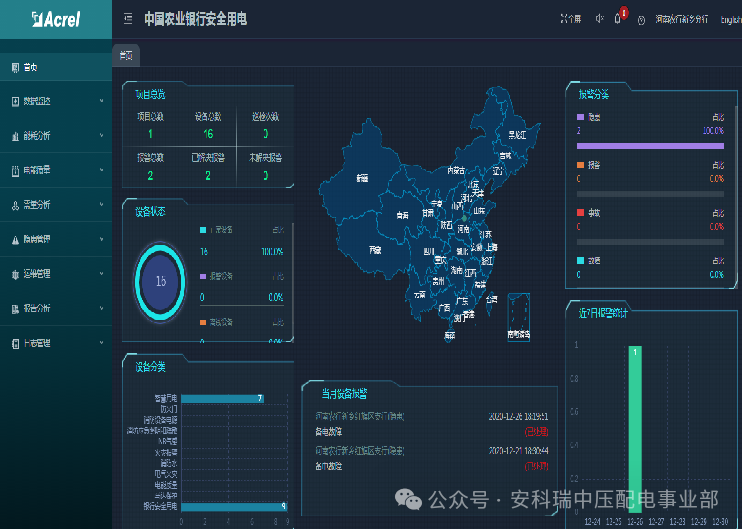
Task: Click the device status donut chart showing 16
Action: click(160, 282)
